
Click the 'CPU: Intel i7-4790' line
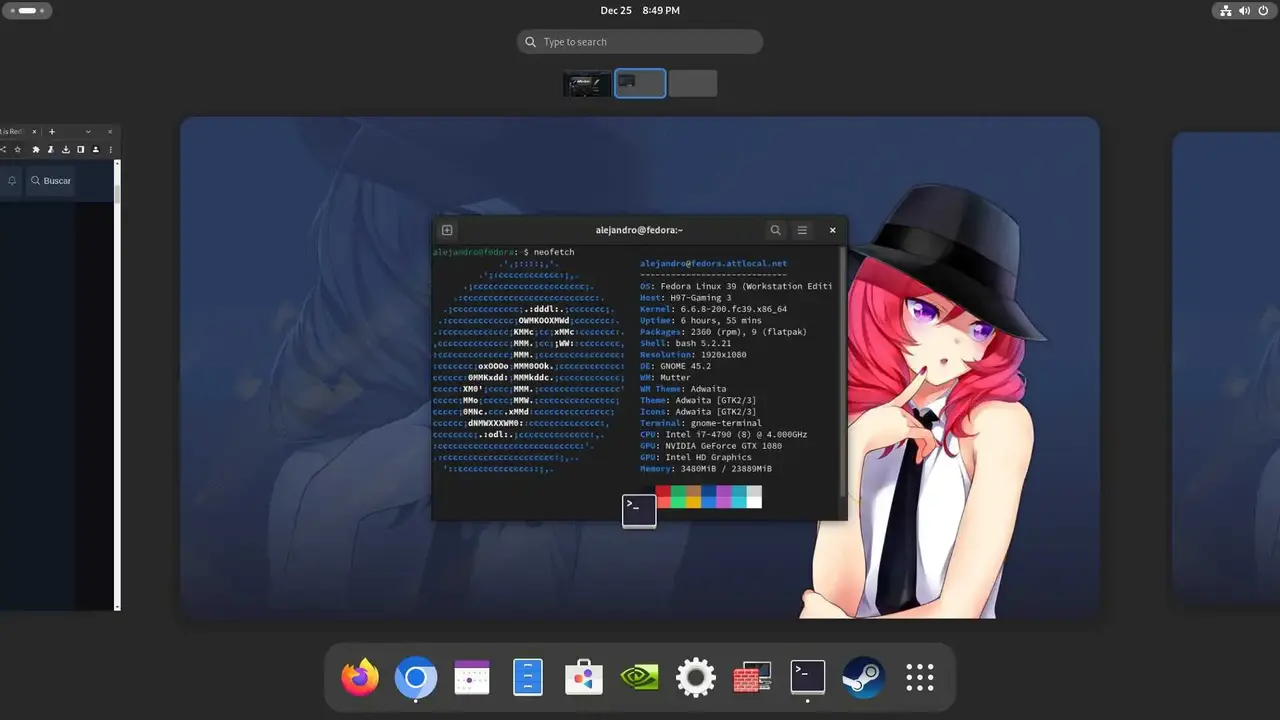tap(723, 435)
